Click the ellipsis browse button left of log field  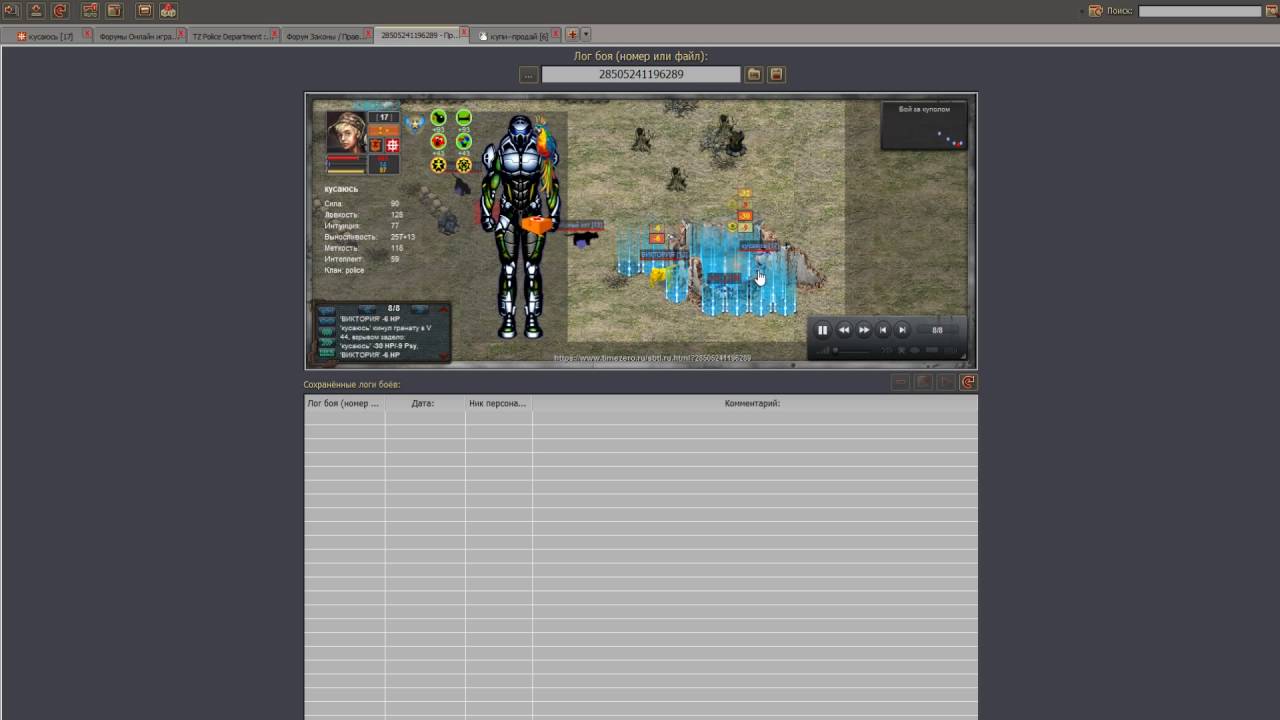click(529, 75)
